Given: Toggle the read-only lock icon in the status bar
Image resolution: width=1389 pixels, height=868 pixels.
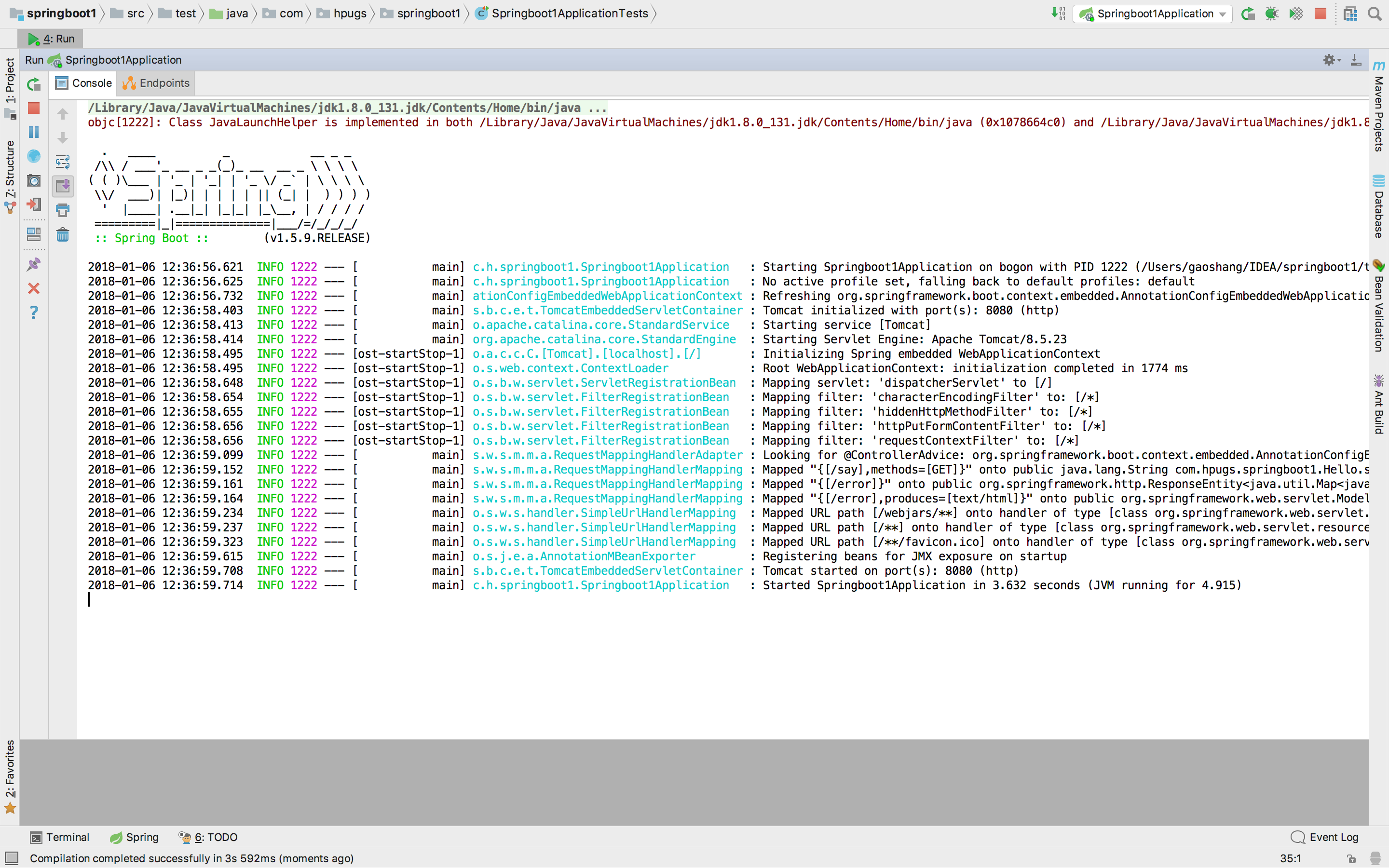Looking at the screenshot, I should [1352, 858].
